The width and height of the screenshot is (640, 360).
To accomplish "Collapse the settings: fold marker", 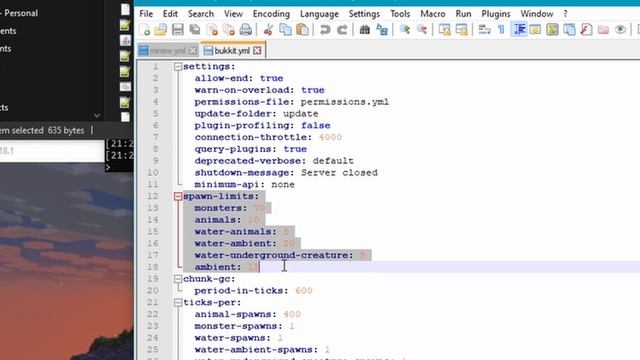I will 178,67.
